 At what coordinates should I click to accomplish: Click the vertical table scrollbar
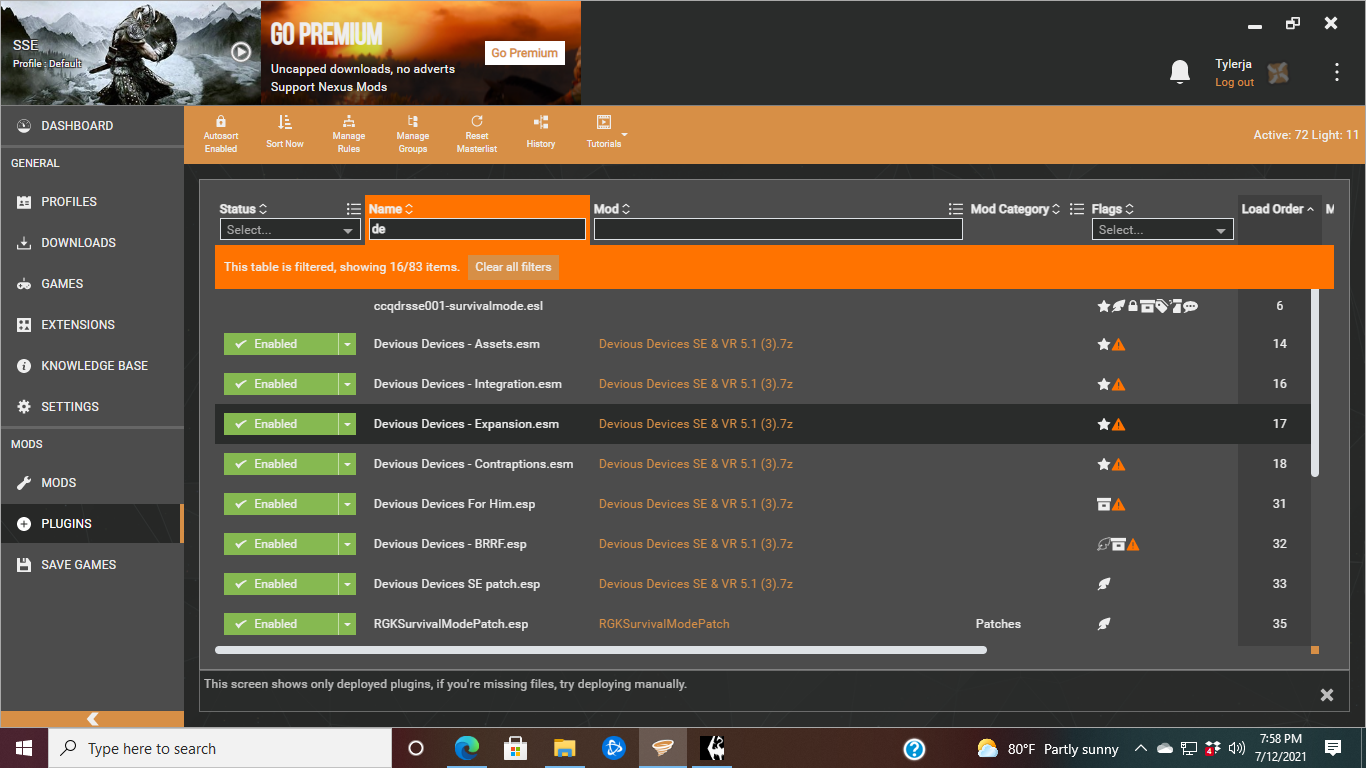point(1315,383)
